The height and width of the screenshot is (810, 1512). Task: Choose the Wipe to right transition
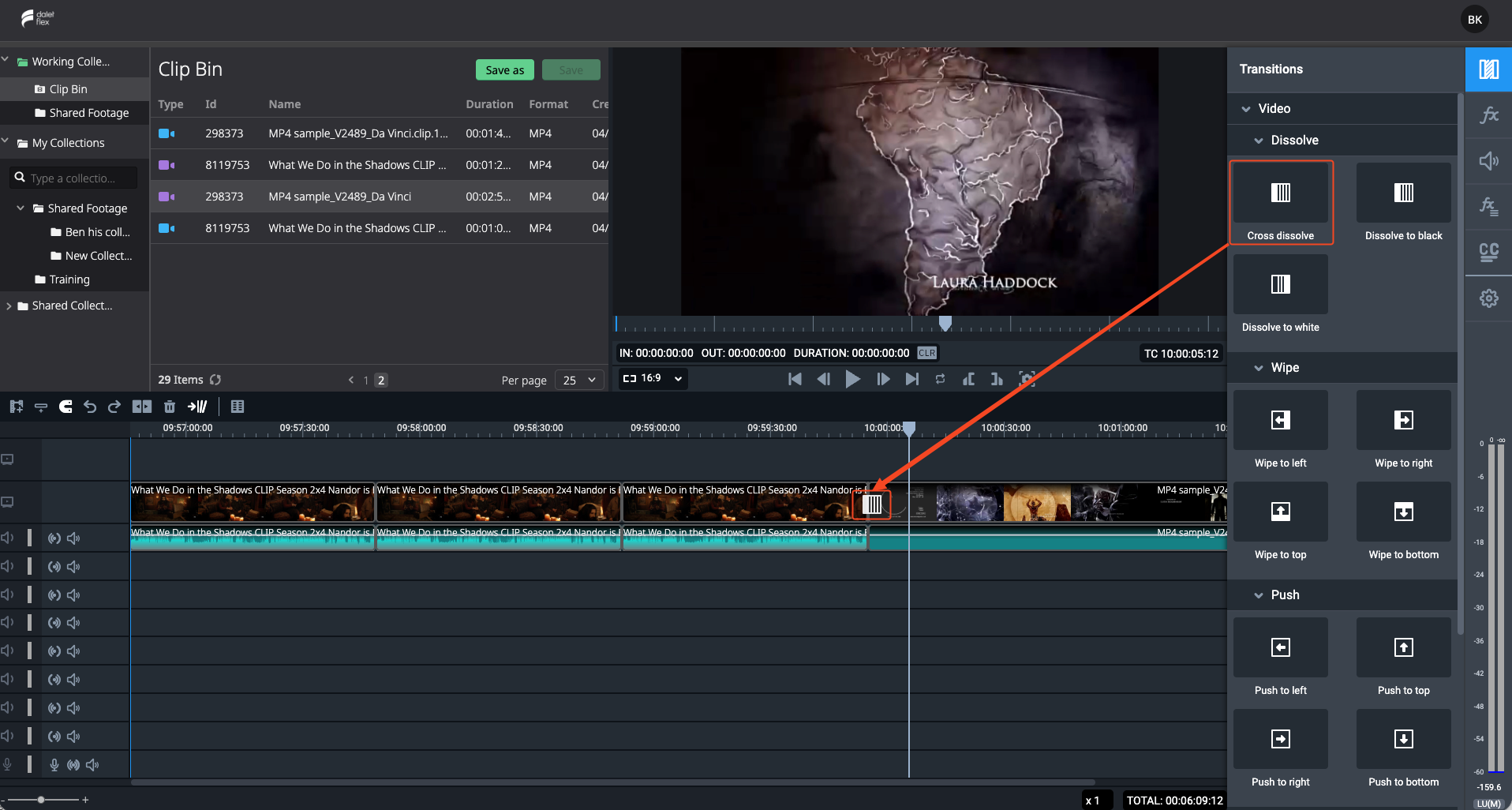(1403, 430)
